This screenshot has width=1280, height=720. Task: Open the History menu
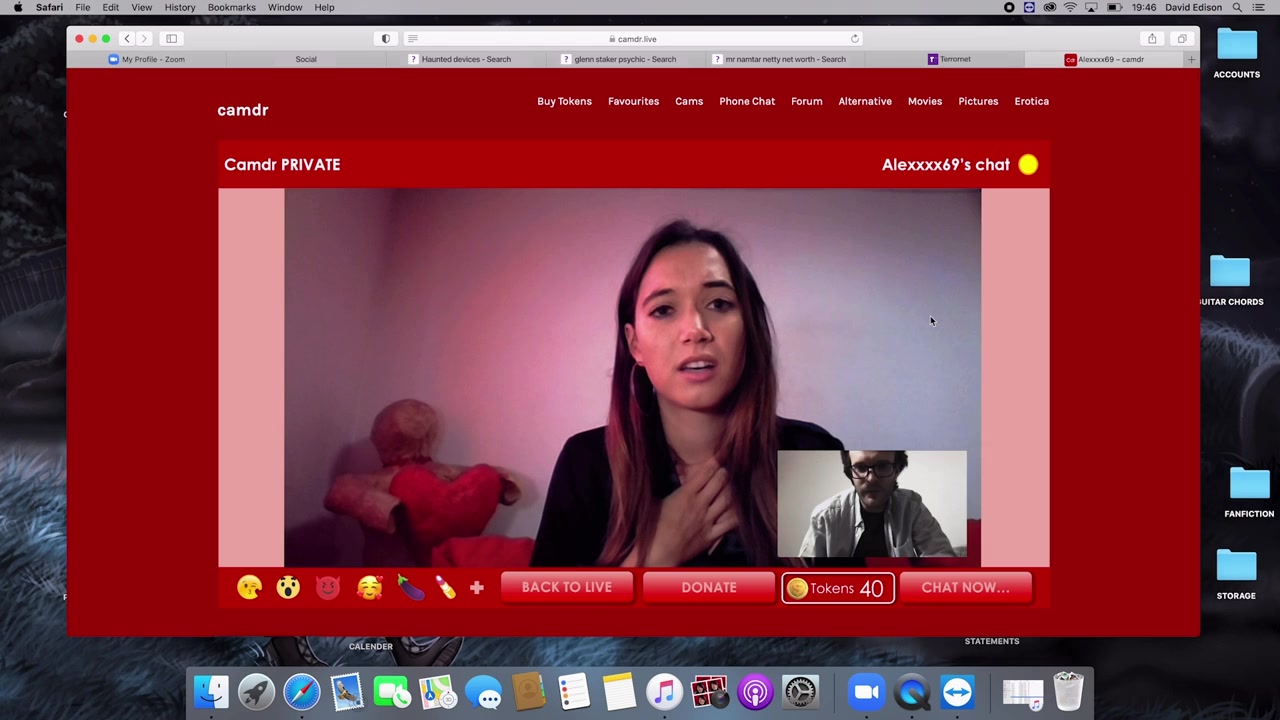[180, 8]
